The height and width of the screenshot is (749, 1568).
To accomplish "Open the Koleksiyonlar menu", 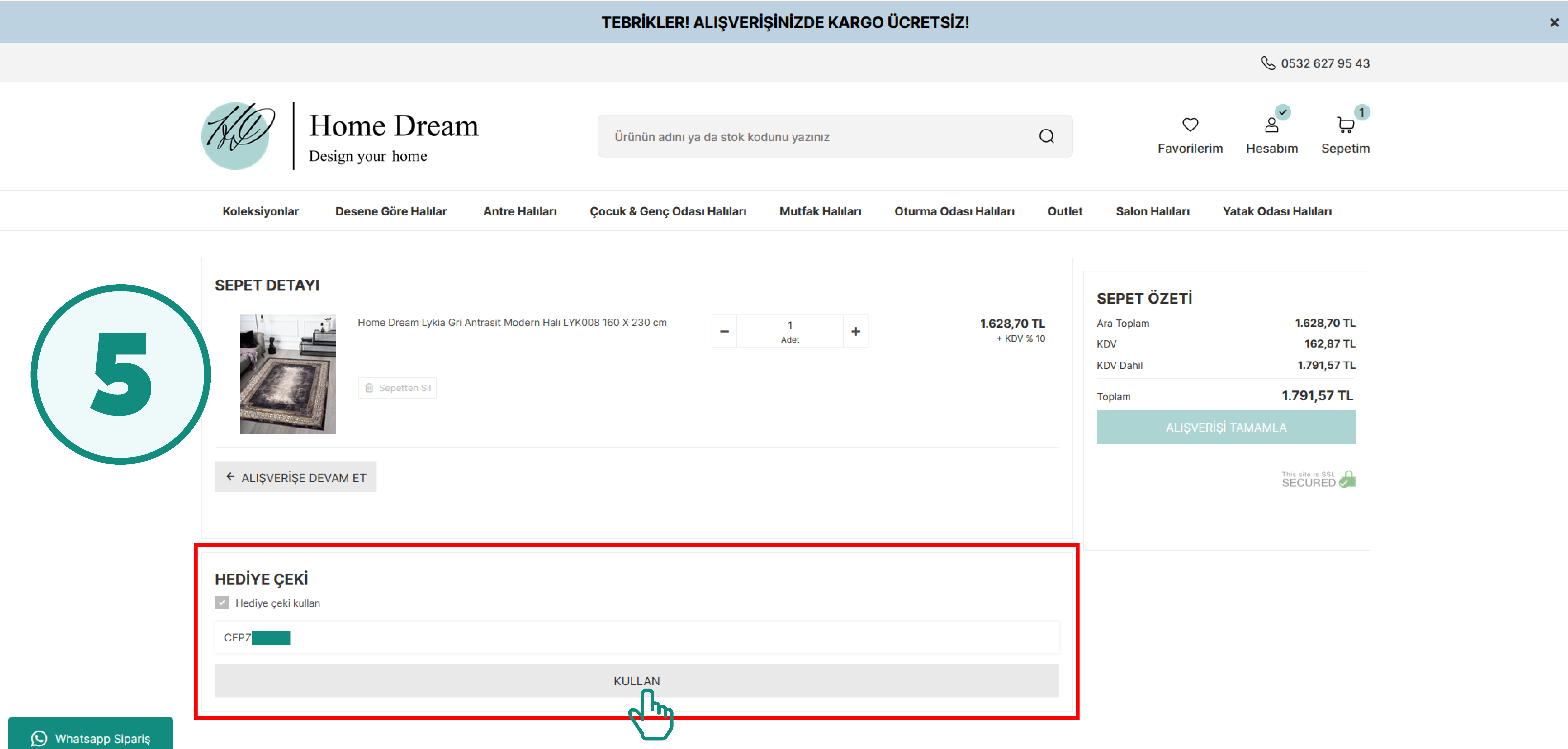I will pyautogui.click(x=261, y=211).
